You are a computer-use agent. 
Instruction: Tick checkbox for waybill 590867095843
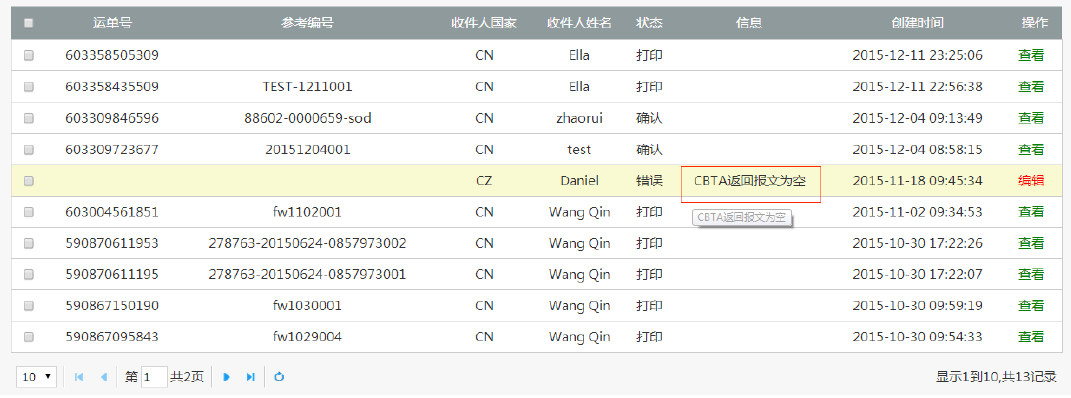29,337
